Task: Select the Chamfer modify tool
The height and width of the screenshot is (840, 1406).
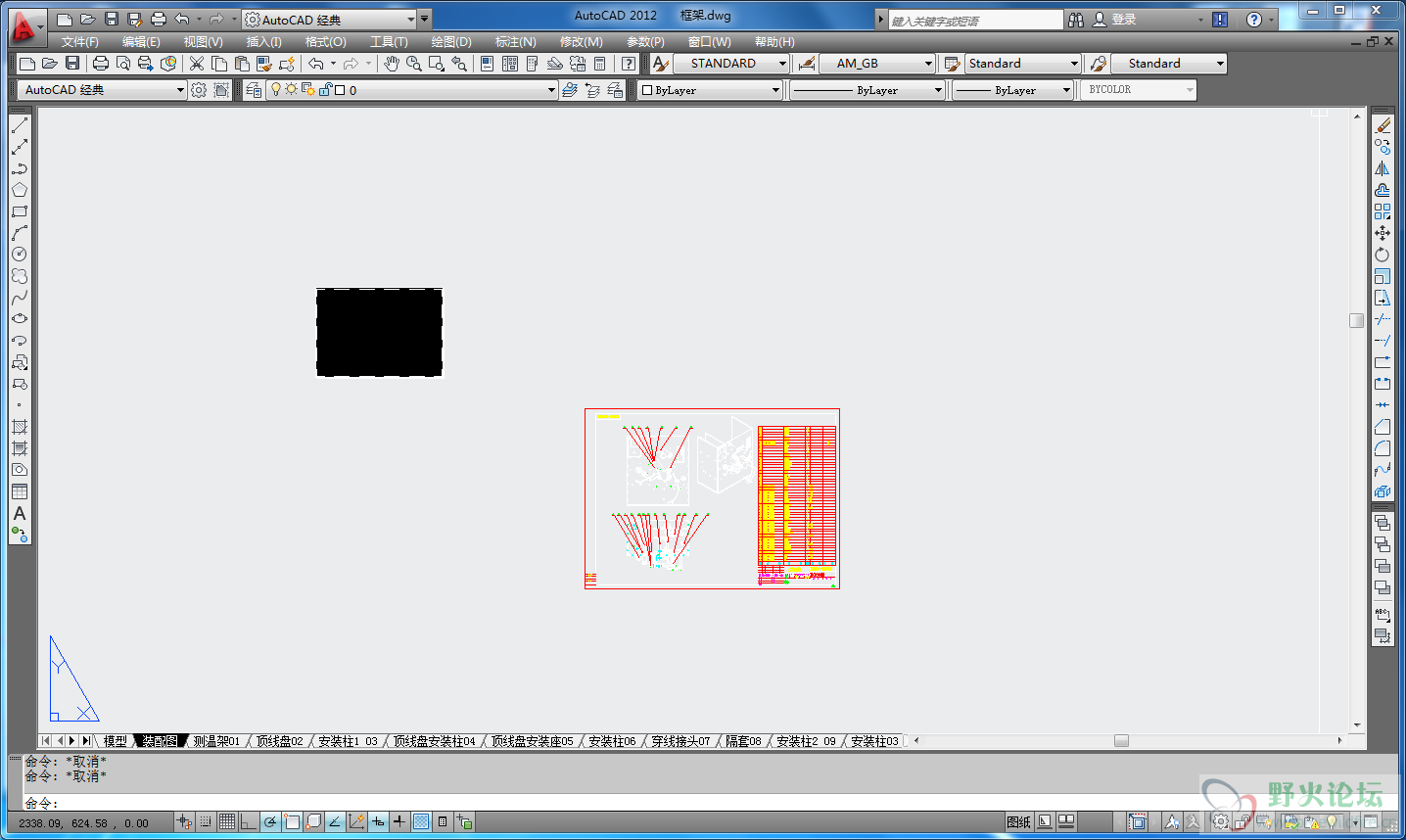Action: pos(1383,427)
